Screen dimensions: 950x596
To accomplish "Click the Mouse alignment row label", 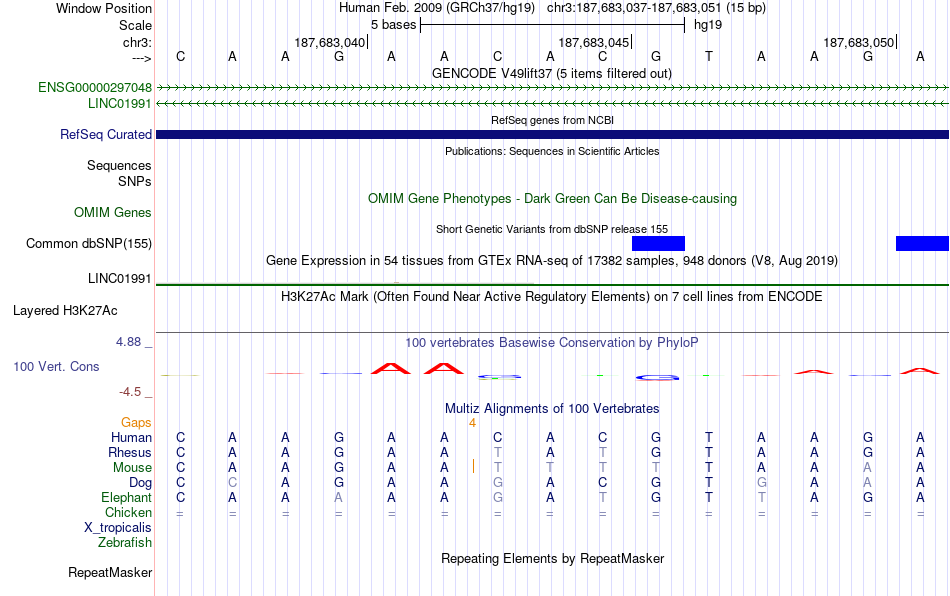I will [x=132, y=468].
